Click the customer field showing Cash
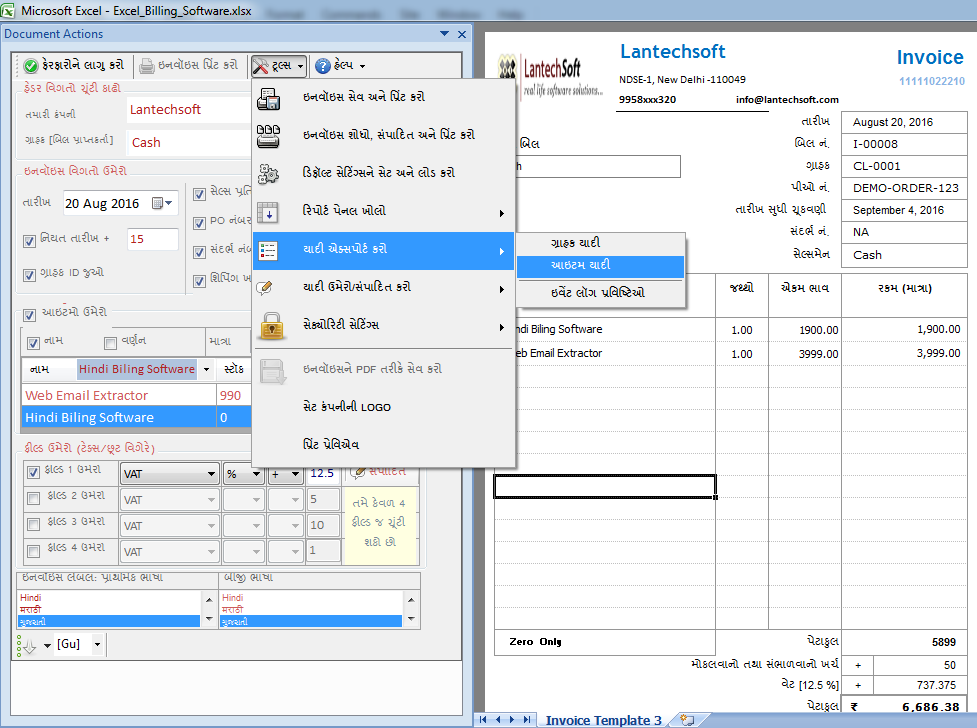Screen dimensions: 977x728 (x=189, y=143)
